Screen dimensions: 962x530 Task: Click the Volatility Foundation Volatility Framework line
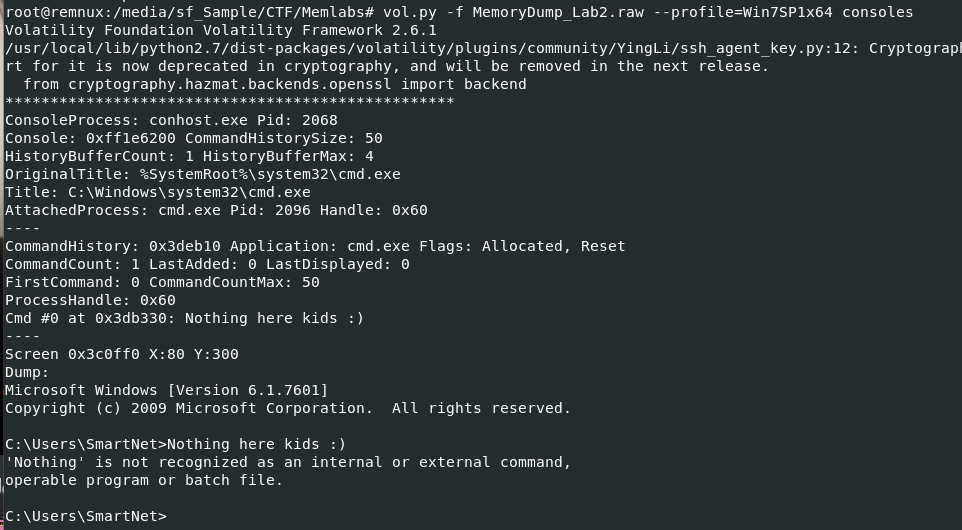(220, 30)
